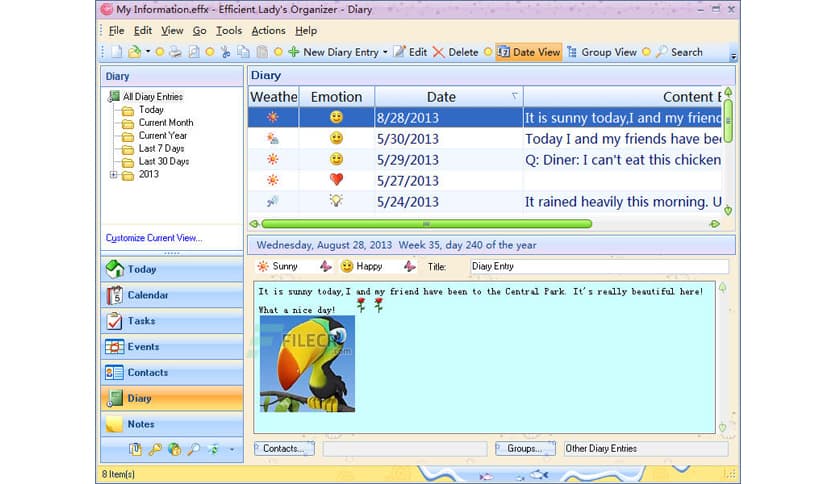Image resolution: width=836 pixels, height=484 pixels.
Task: Click the Contacts... button below editor
Action: point(284,448)
